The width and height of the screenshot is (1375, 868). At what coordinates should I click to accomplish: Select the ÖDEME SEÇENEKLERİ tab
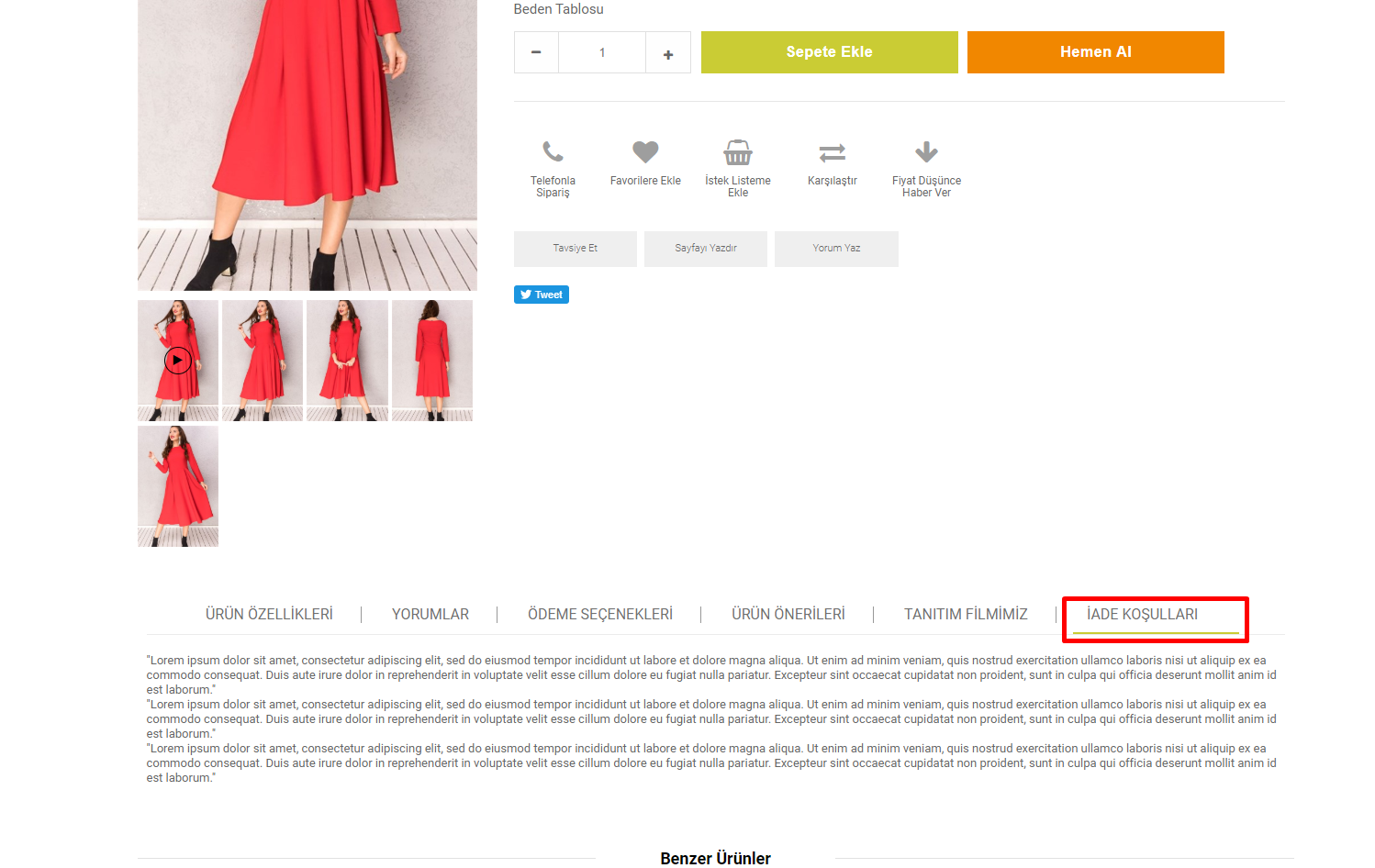click(x=600, y=614)
